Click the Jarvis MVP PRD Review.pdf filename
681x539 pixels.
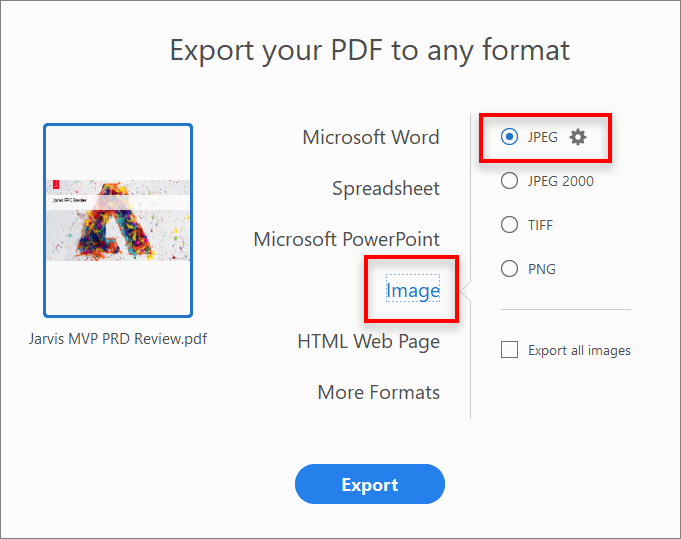click(x=118, y=338)
